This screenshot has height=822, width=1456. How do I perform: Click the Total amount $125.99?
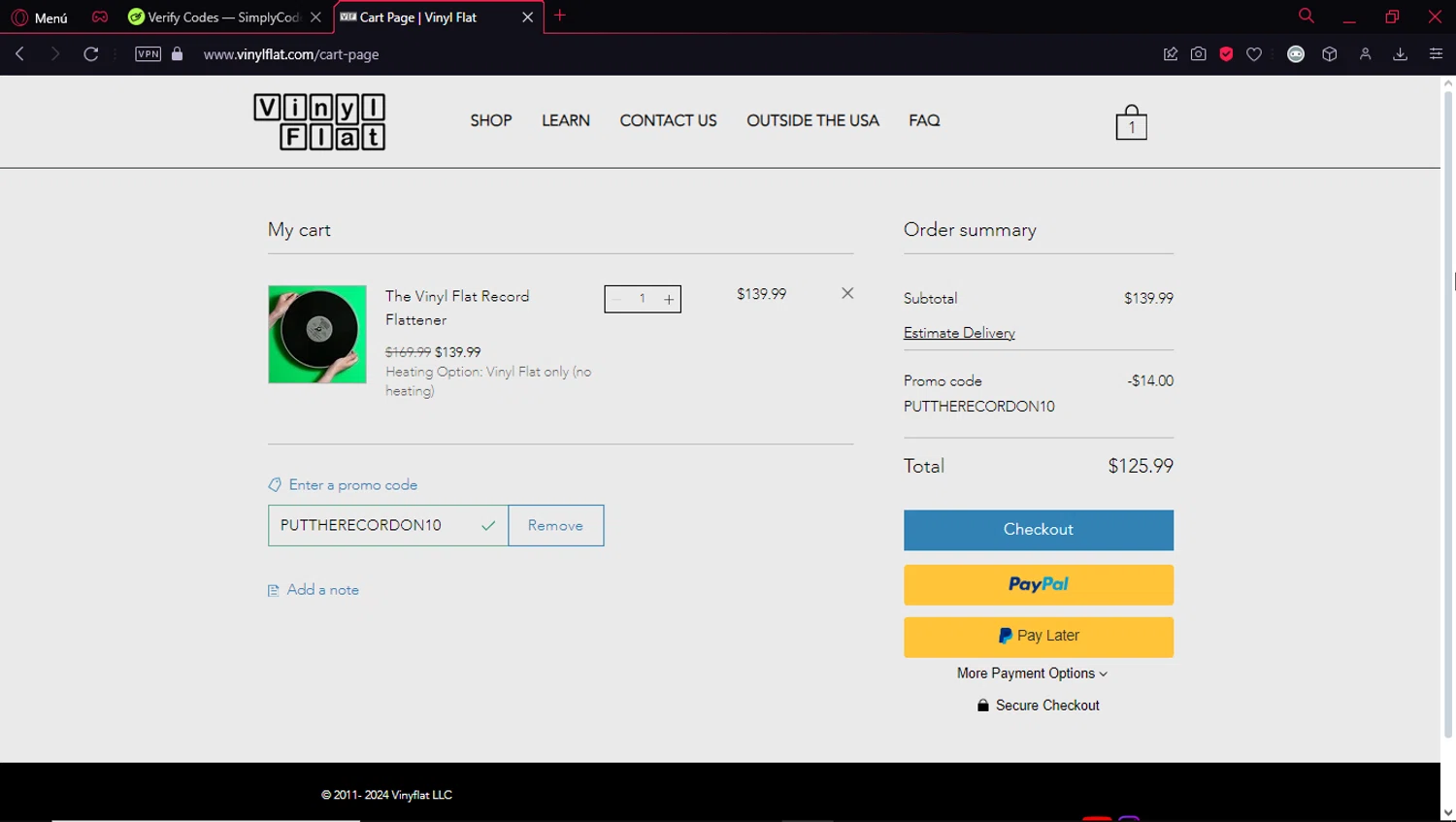click(x=1141, y=466)
